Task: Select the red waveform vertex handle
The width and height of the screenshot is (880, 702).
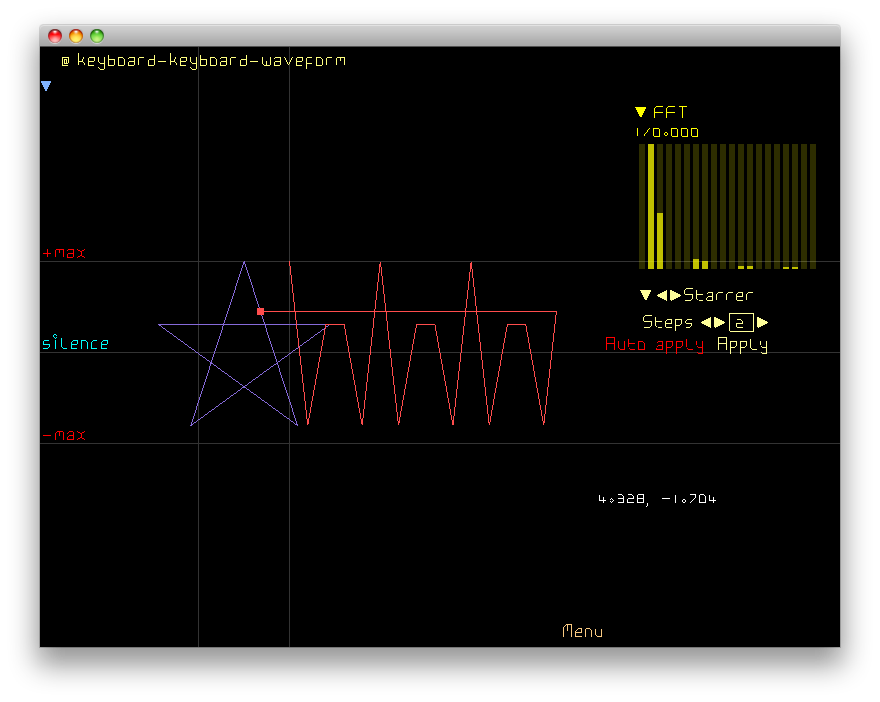Action: coord(260,312)
